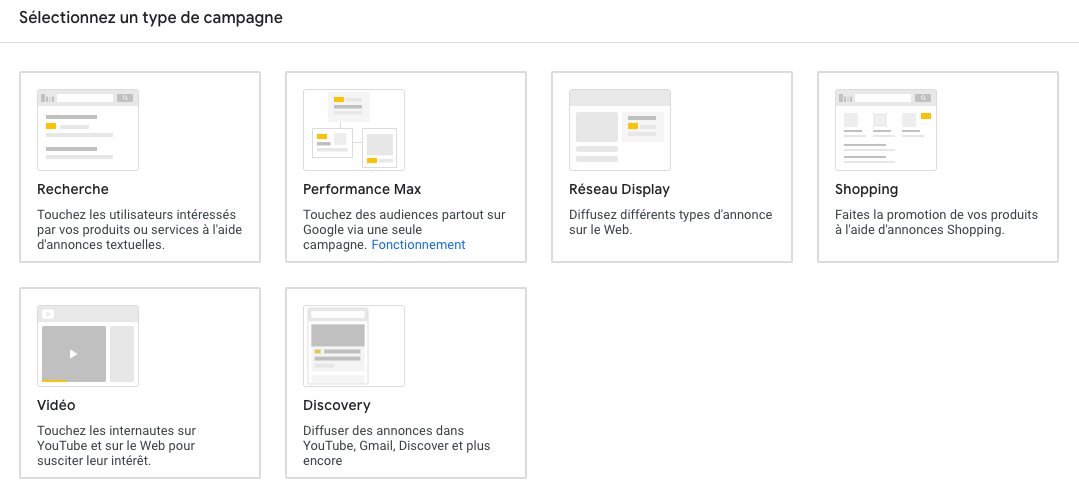Choose the Recherche campaign title
Viewport: 1079px width, 502px height.
click(x=73, y=189)
